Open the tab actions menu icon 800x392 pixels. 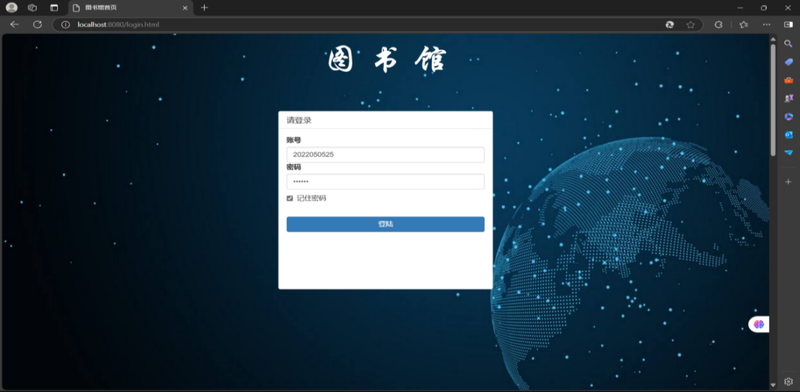pos(54,8)
